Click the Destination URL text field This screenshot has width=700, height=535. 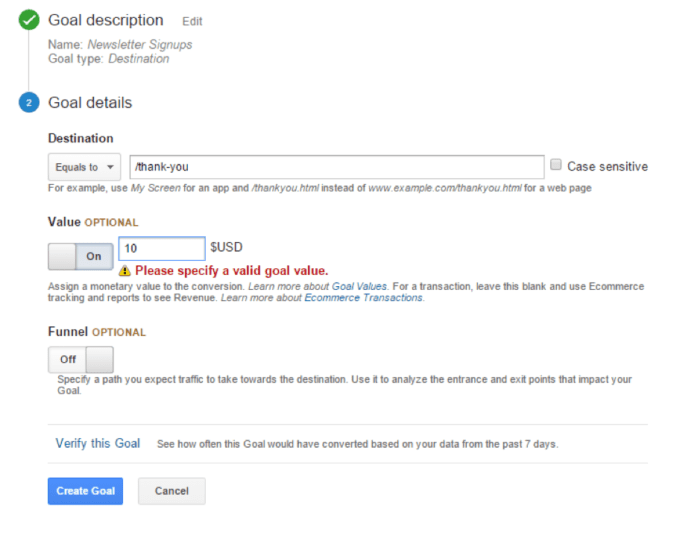click(x=336, y=167)
